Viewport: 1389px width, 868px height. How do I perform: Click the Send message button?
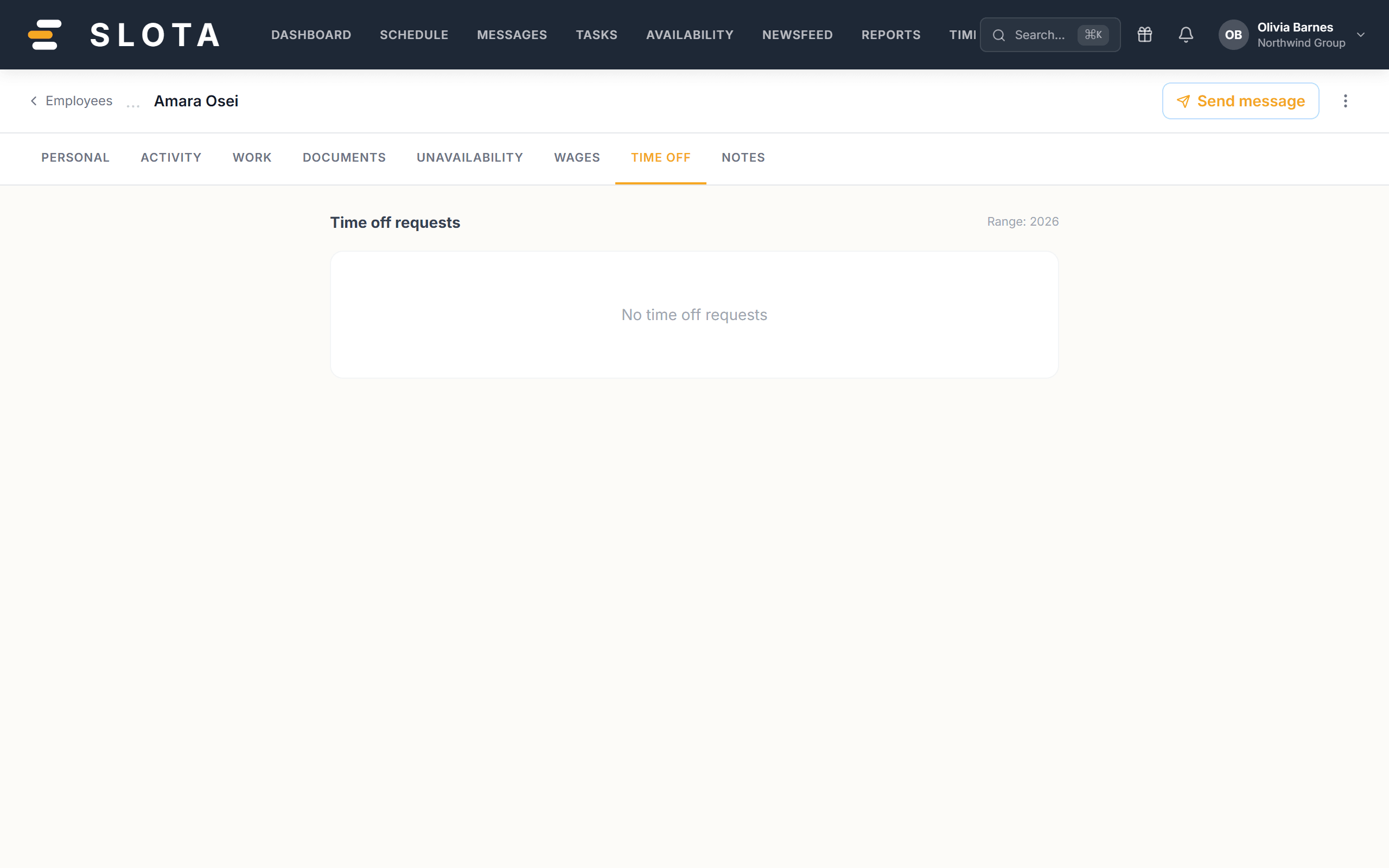point(1240,101)
